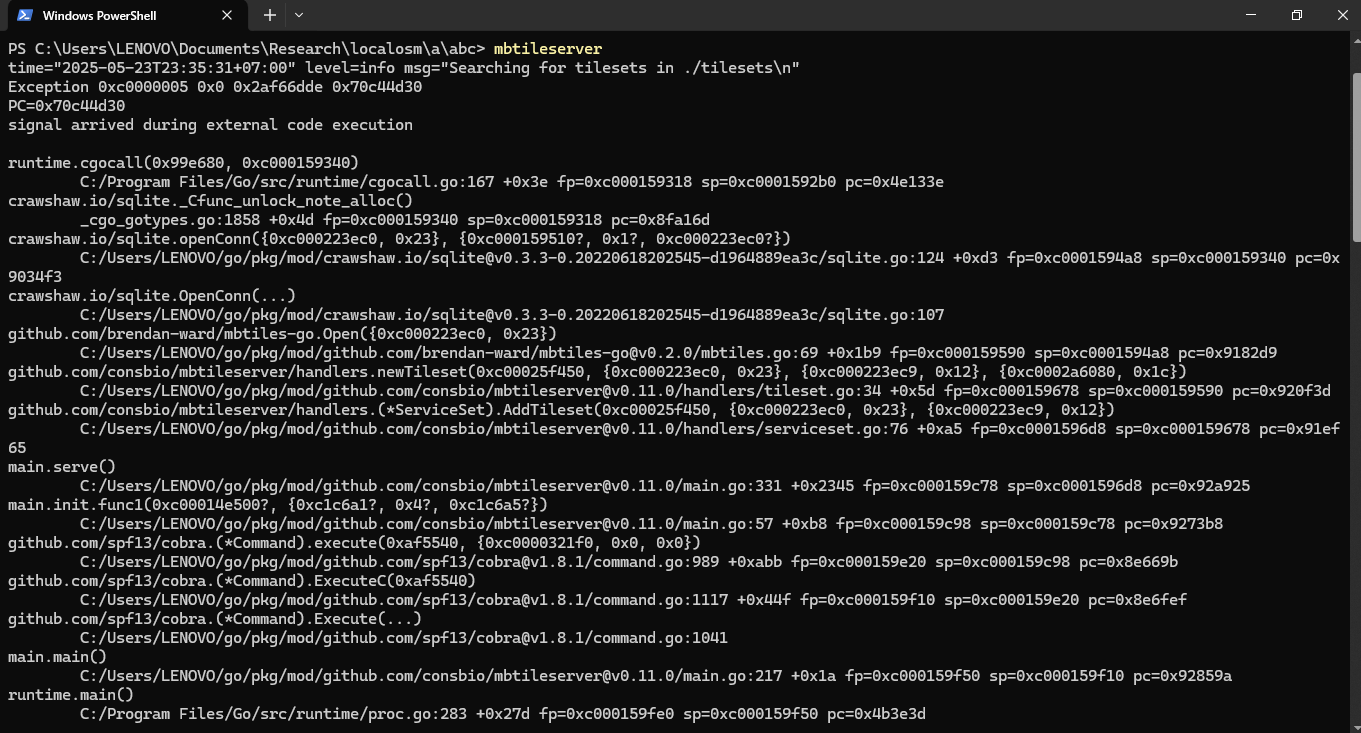Image resolution: width=1361 pixels, height=733 pixels.
Task: Minimize the terminal window
Action: [x=1251, y=15]
